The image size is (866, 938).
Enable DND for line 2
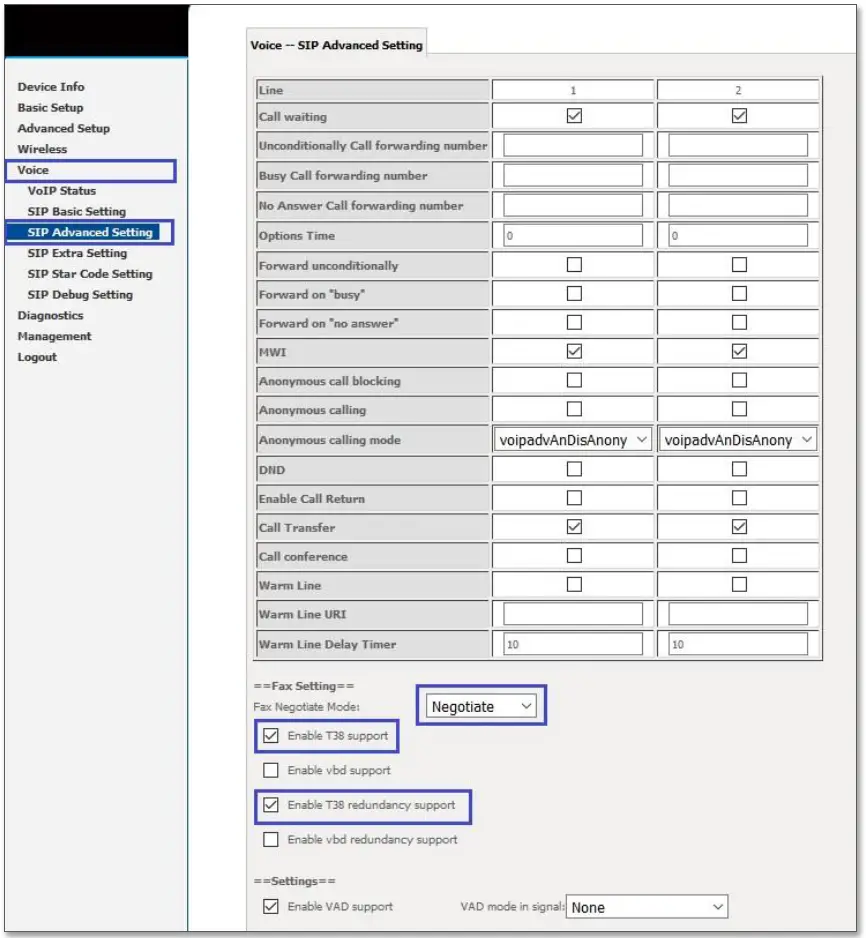738,469
